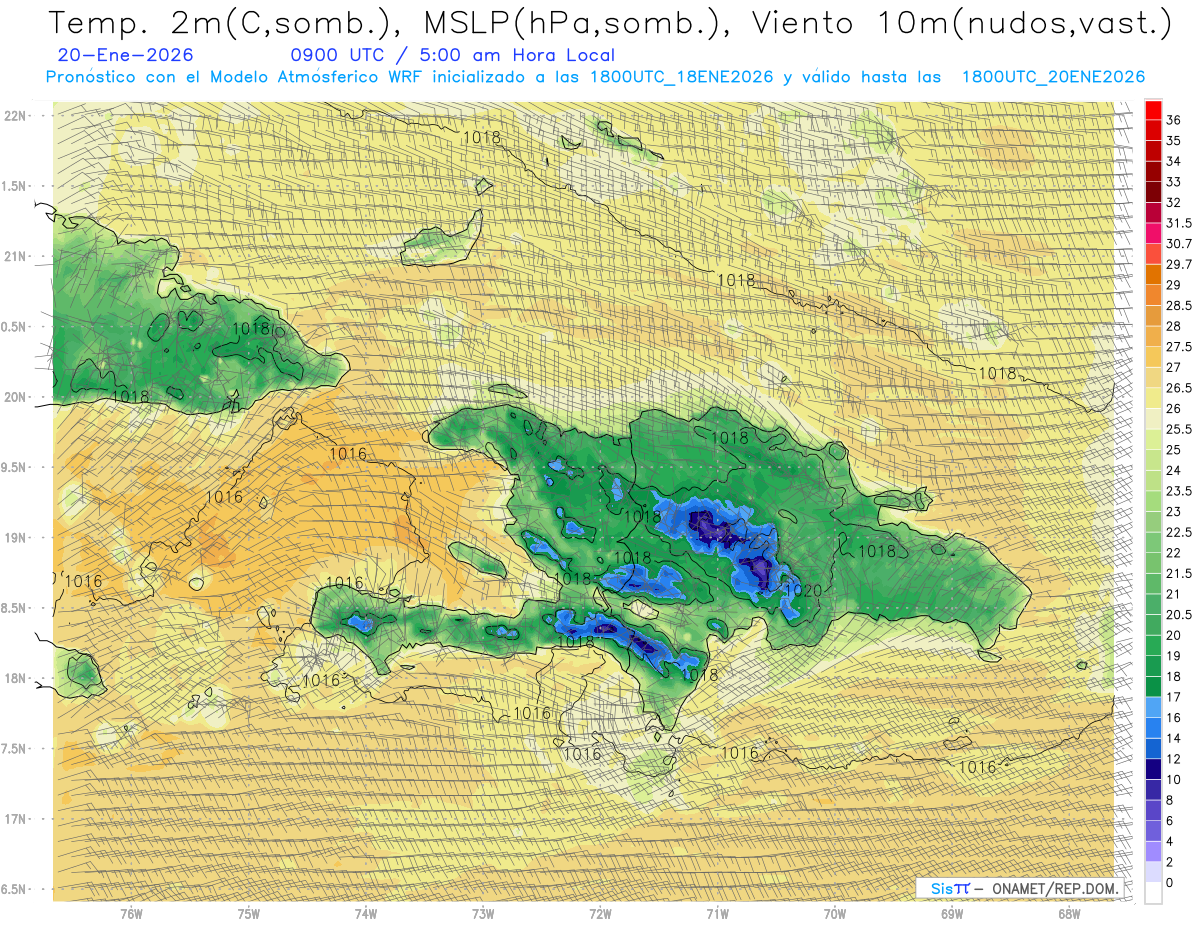This screenshot has width=1200, height=927.
Task: Click the white swatch below the 0 label
Action: tap(1153, 893)
